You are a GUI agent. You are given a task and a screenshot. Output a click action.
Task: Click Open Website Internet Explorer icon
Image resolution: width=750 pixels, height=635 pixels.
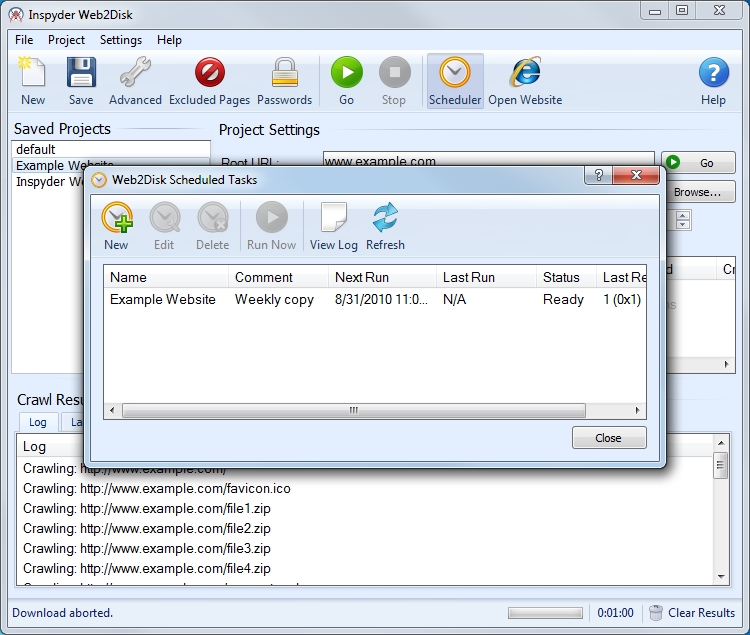pos(525,80)
